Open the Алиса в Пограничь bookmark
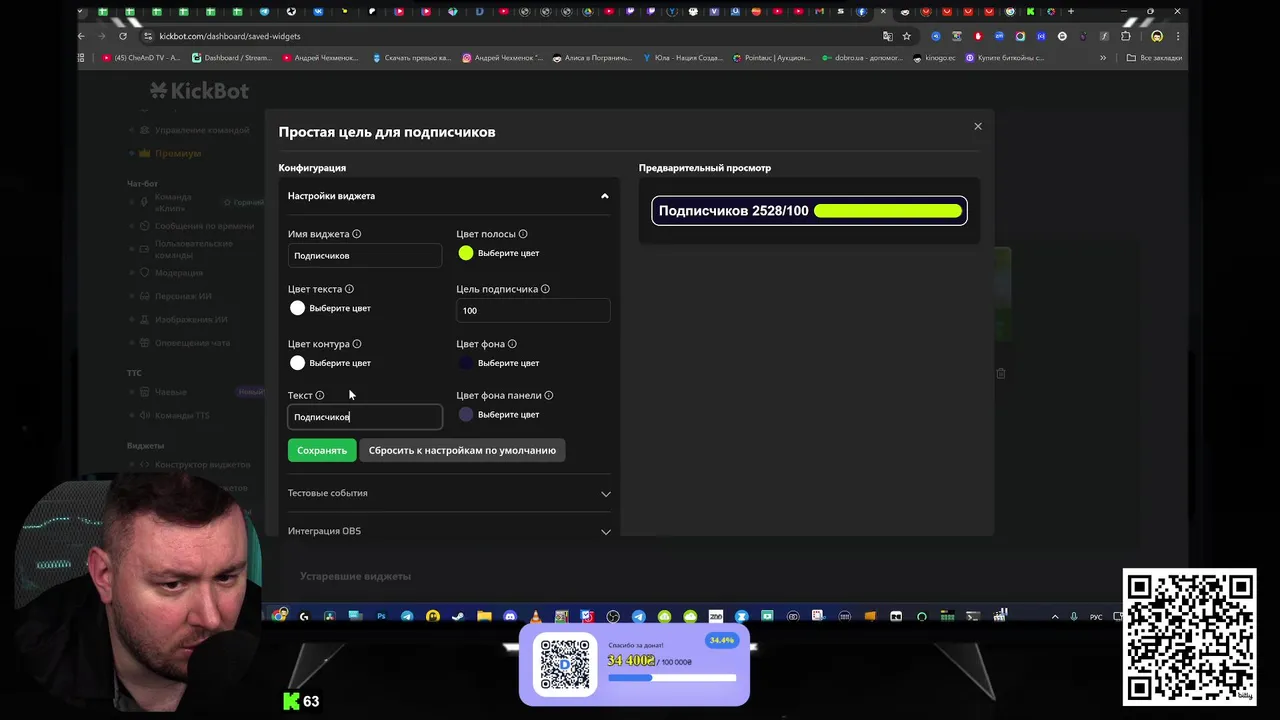 click(x=591, y=58)
